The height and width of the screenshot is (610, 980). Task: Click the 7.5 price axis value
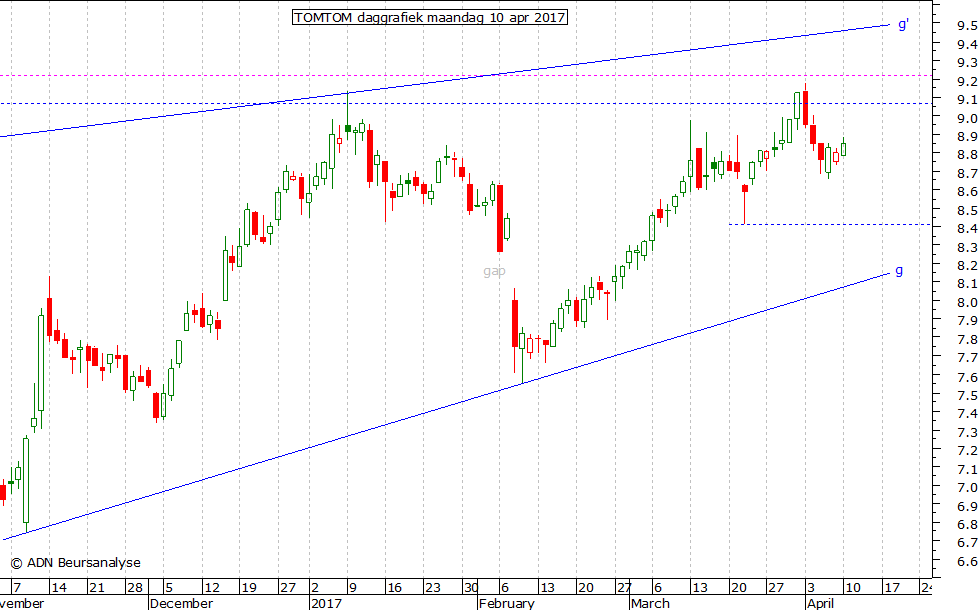[967, 396]
